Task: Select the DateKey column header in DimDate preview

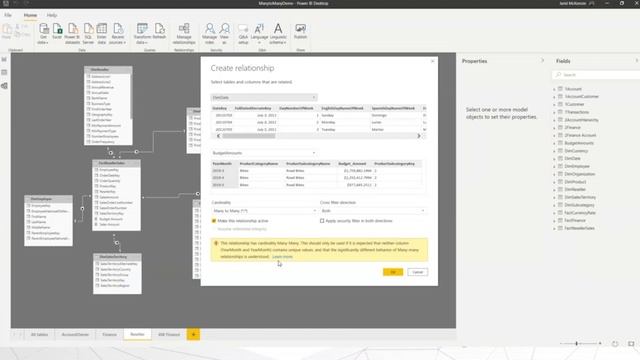Action: point(220,108)
